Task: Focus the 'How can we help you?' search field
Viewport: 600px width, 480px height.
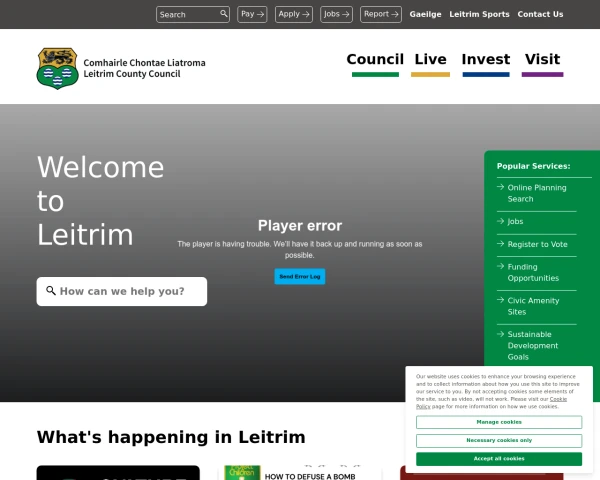Action: click(122, 291)
